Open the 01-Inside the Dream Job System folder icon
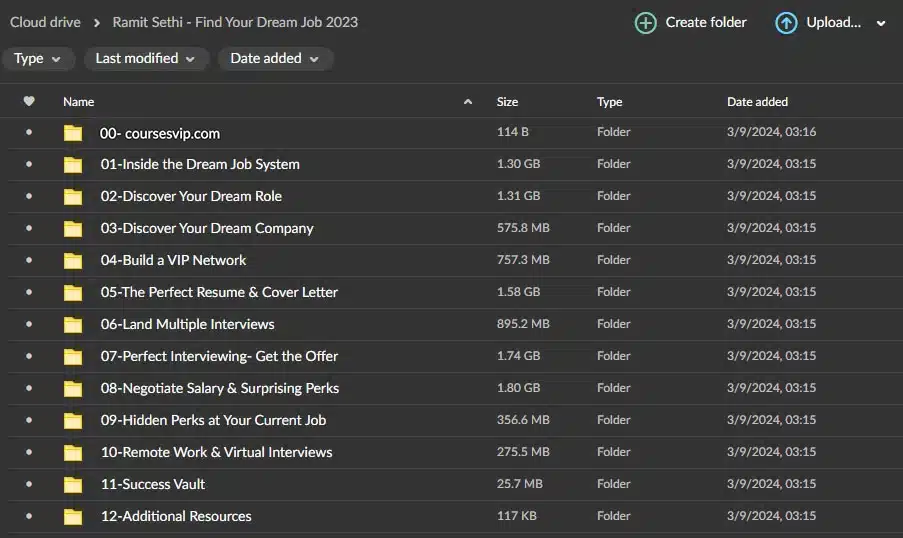This screenshot has width=903, height=538. [73, 165]
